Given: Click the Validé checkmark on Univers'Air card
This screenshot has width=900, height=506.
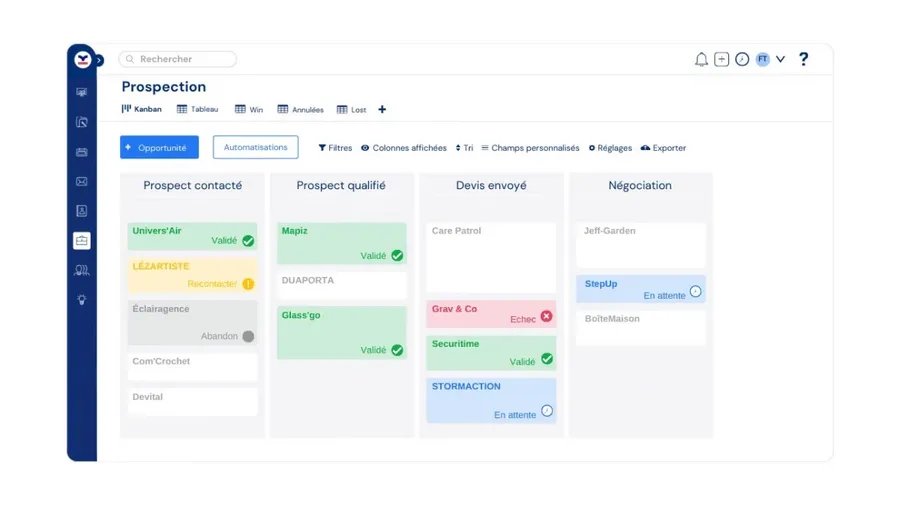Looking at the screenshot, I should (x=248, y=241).
